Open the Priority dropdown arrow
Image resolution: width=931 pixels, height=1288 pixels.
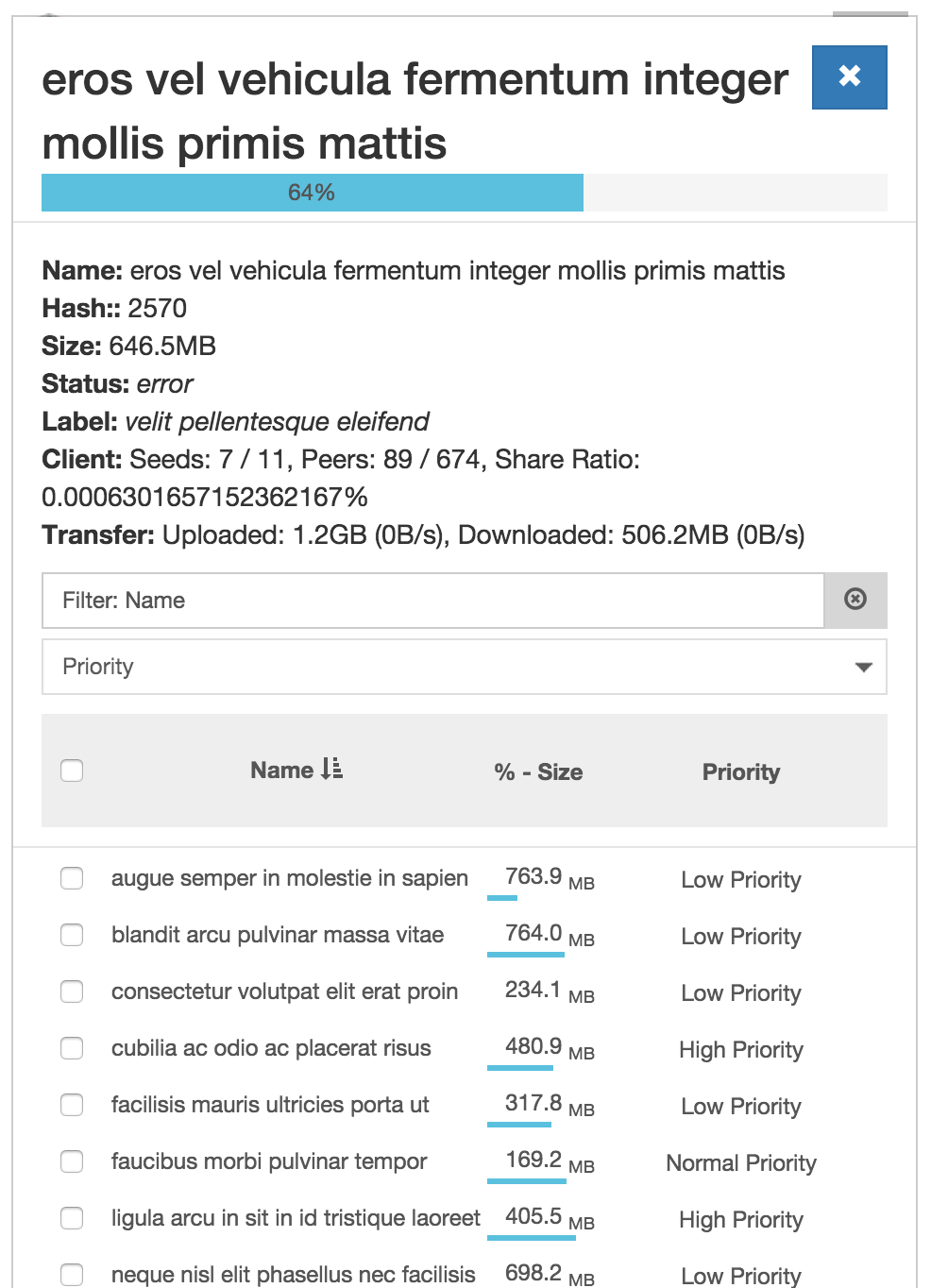click(863, 667)
